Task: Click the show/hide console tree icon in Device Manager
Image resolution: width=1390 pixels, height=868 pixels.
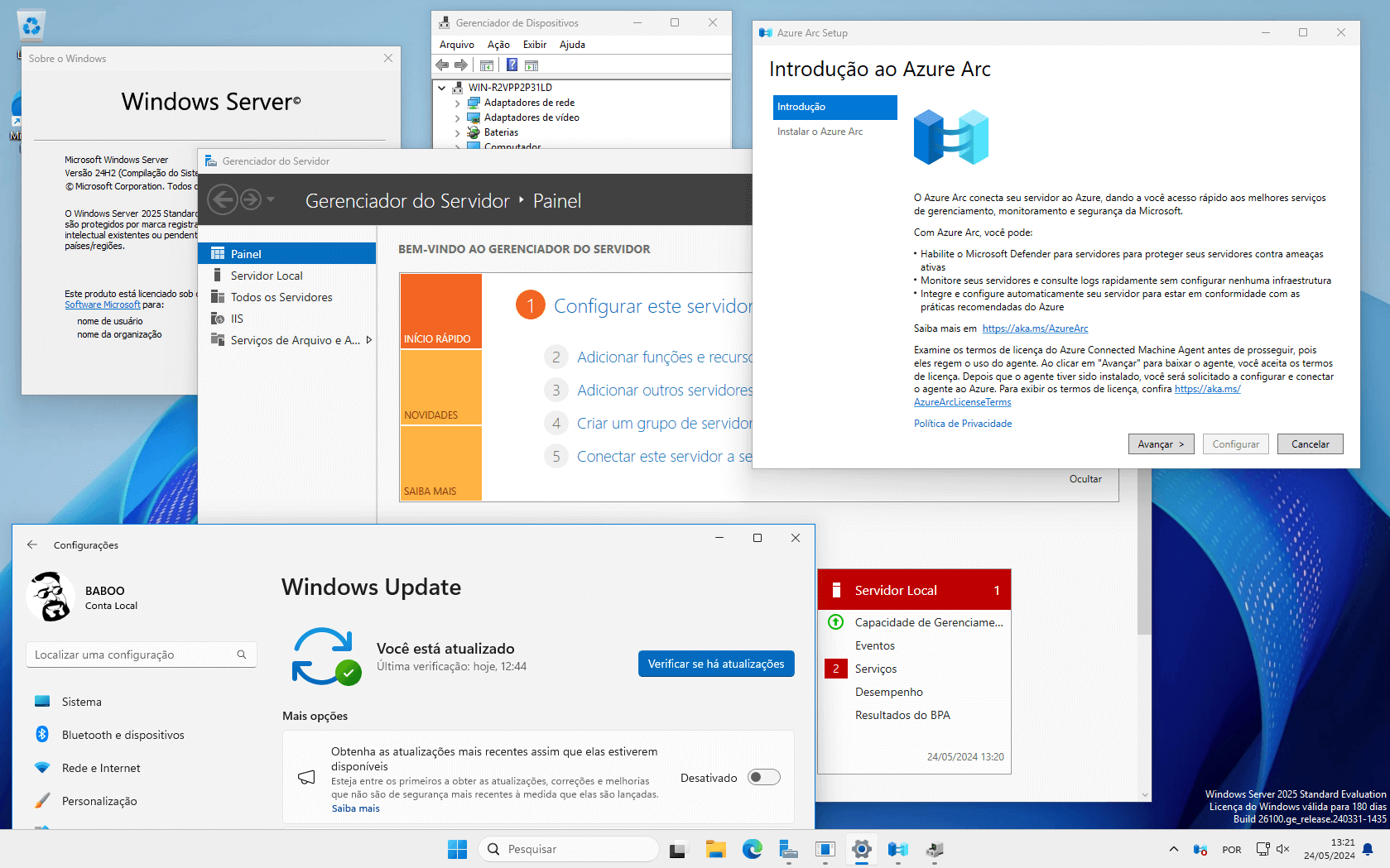Action: 487,65
